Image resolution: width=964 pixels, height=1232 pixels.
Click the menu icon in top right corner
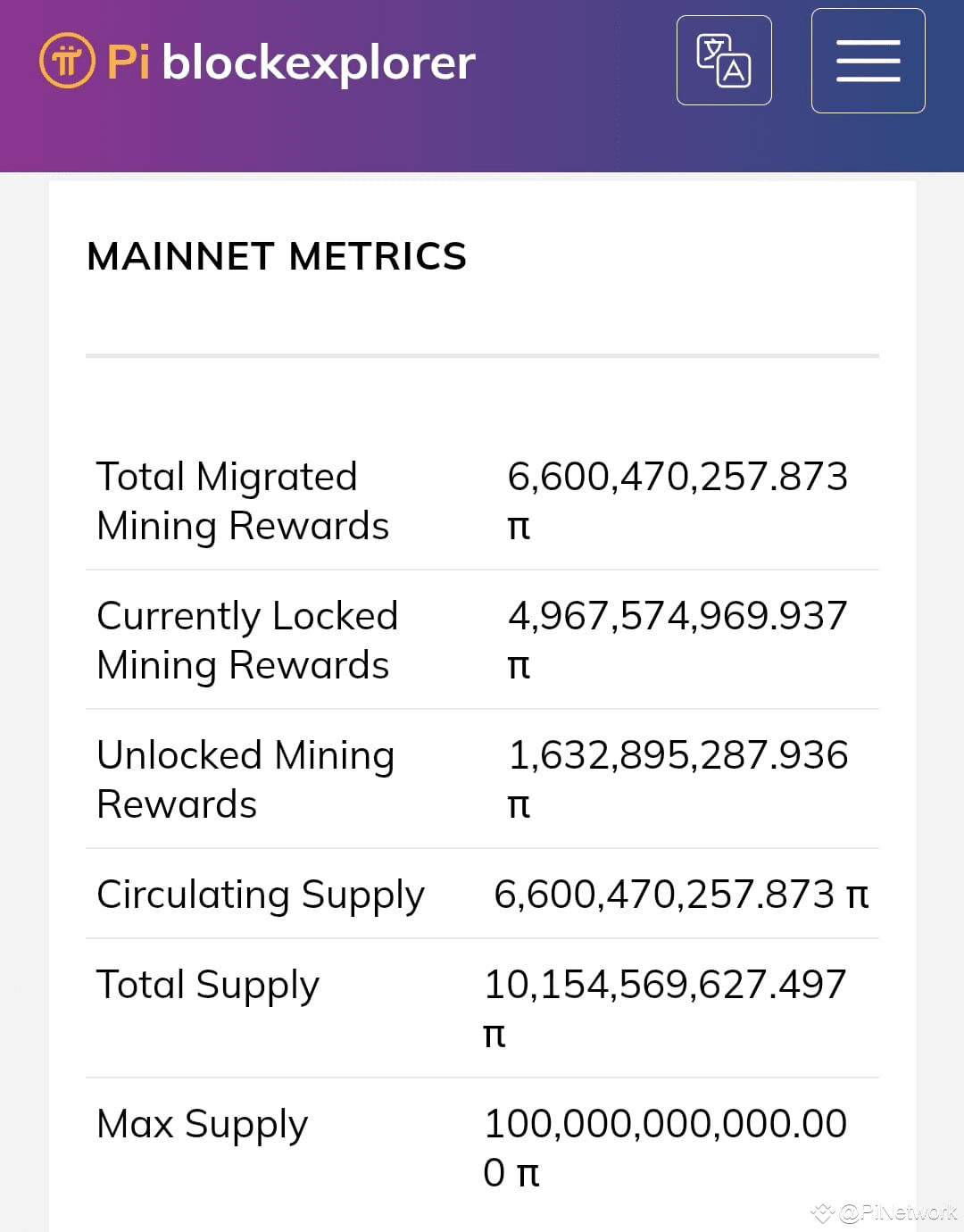868,61
